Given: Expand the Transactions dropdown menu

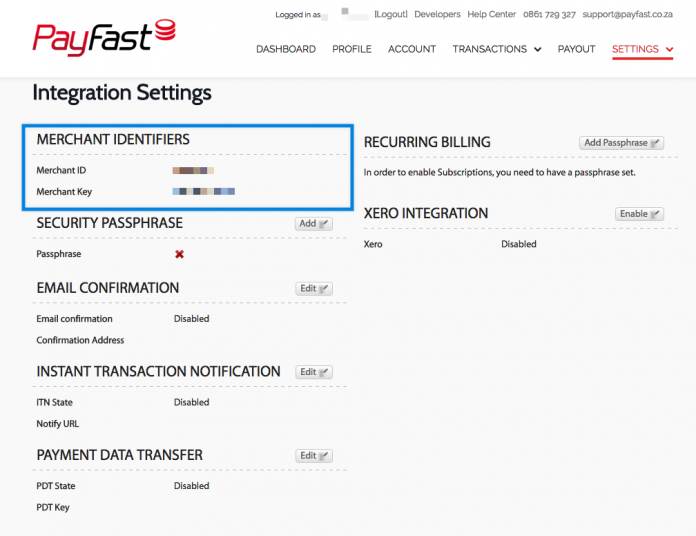Looking at the screenshot, I should 496,49.
